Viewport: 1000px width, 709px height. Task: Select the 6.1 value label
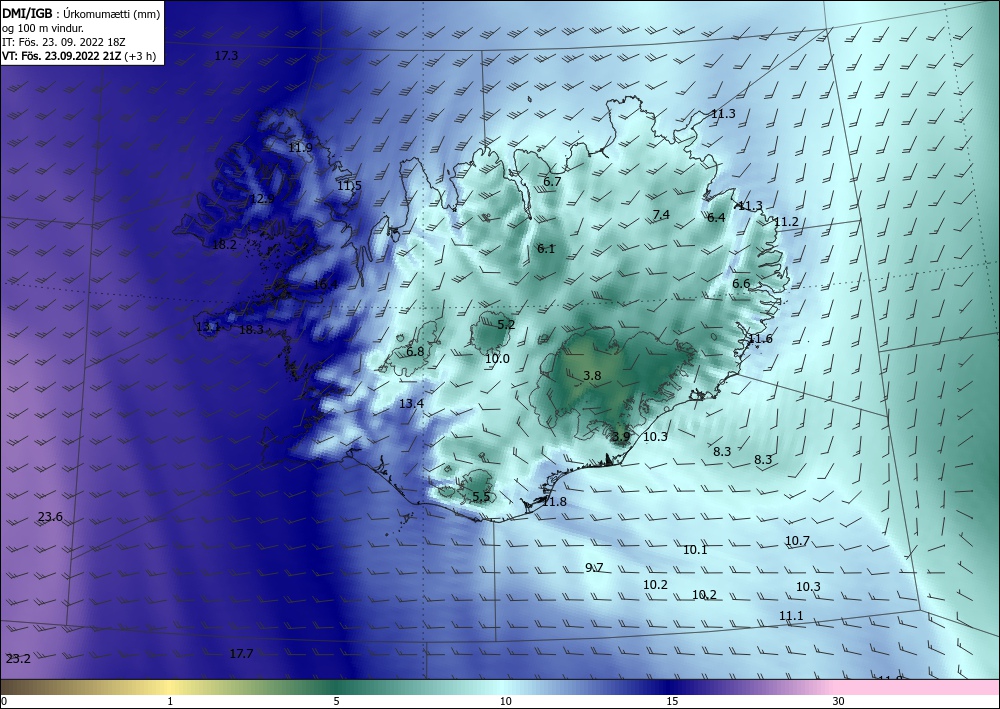pos(546,249)
